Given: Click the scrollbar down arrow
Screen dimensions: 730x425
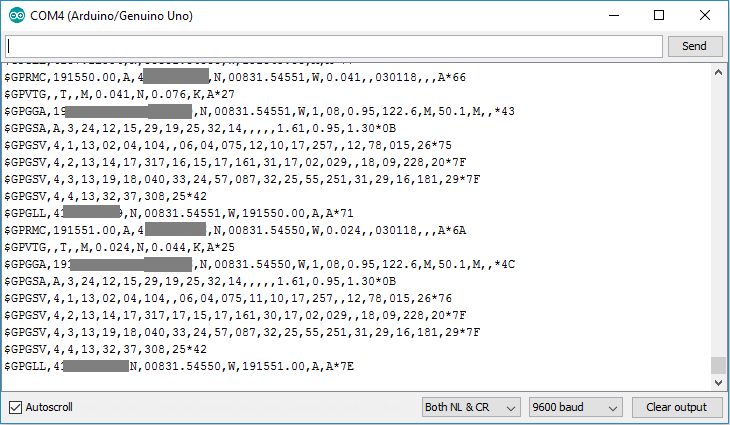Looking at the screenshot, I should pyautogui.click(x=717, y=381).
